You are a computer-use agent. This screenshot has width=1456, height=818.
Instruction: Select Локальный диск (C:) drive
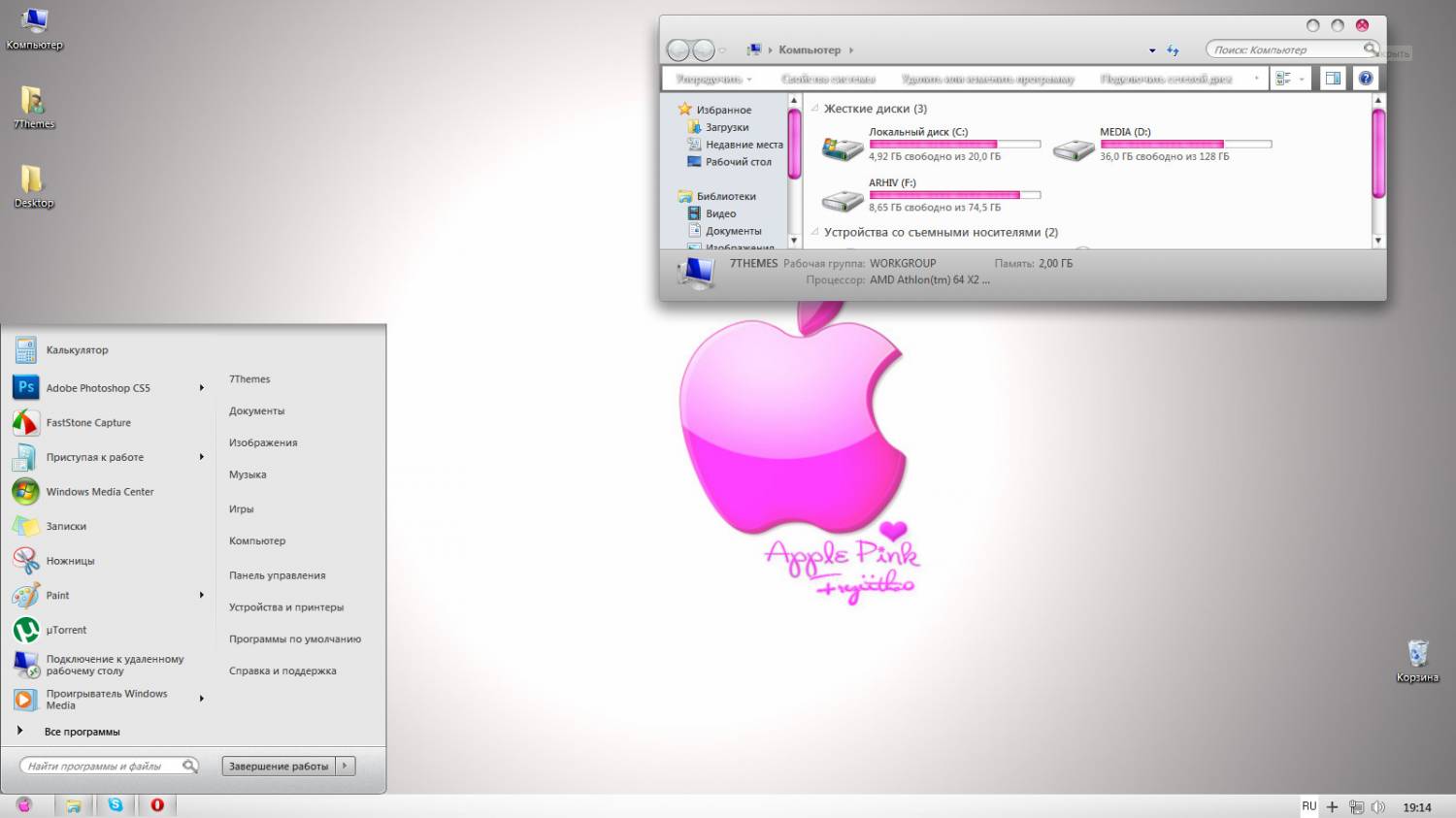coord(931,144)
